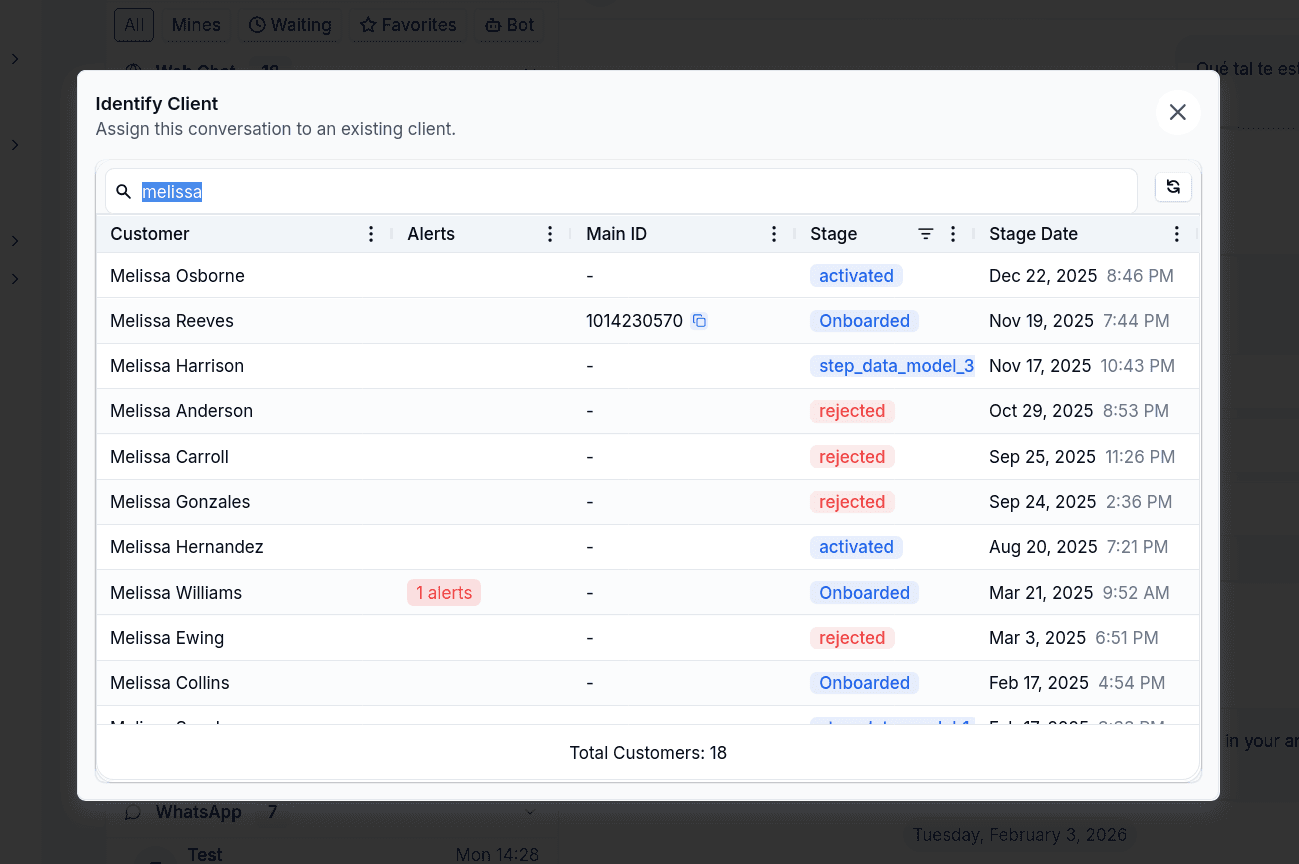Click the search magnifier icon

click(x=124, y=191)
